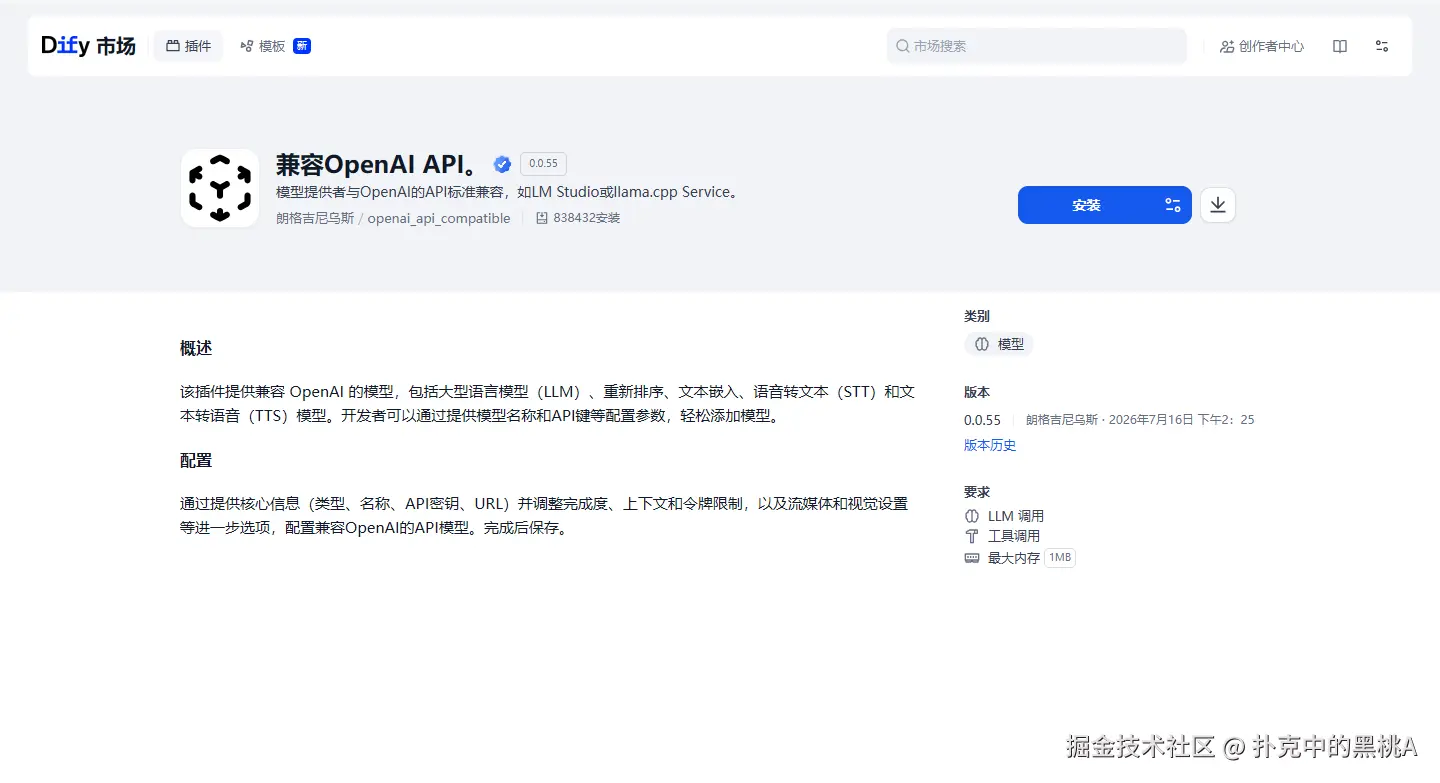Viewport: 1440px width, 783px height.
Task: Open the 插件 tab
Action: [x=188, y=46]
